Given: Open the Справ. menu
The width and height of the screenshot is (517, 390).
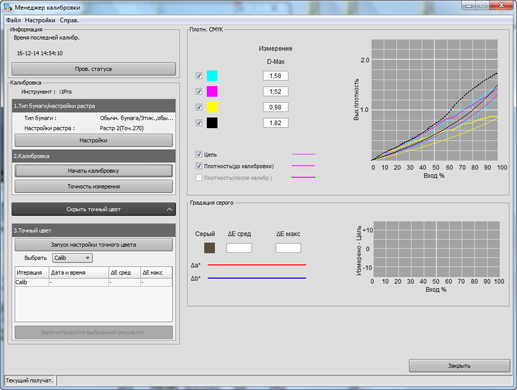Looking at the screenshot, I should (x=69, y=20).
